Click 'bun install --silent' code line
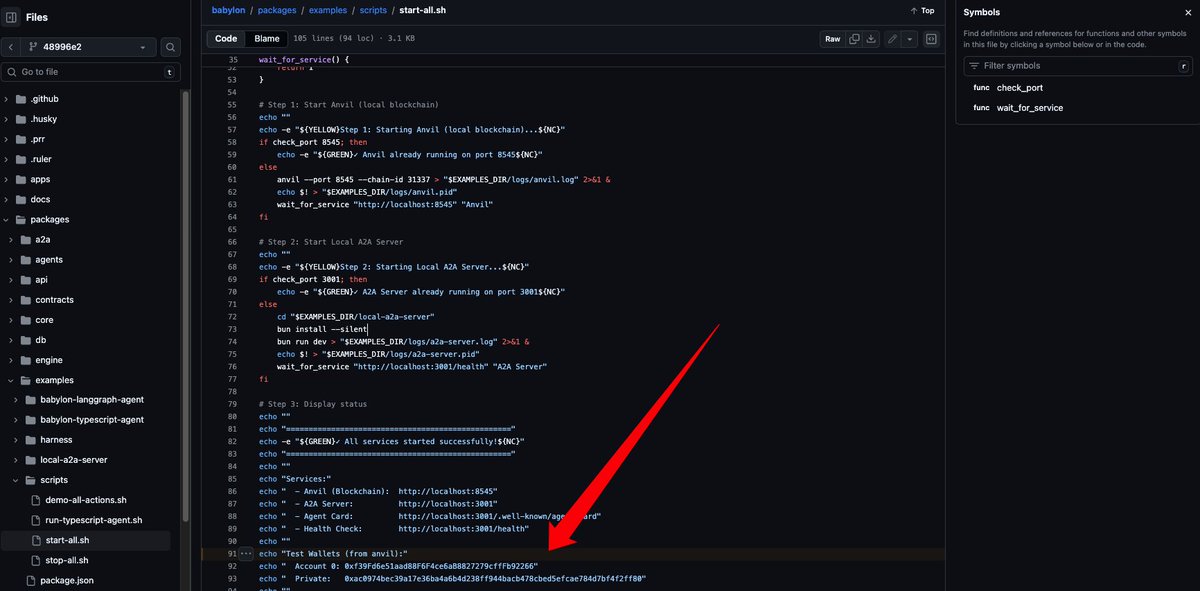 pyautogui.click(x=323, y=329)
